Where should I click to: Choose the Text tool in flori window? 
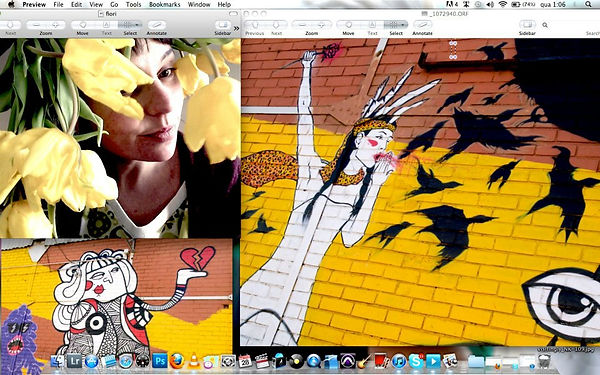(106, 25)
